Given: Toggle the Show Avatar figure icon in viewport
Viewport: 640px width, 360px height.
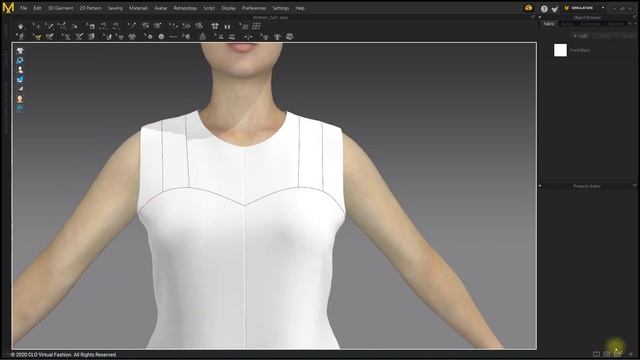Looking at the screenshot, I should (x=20, y=70).
